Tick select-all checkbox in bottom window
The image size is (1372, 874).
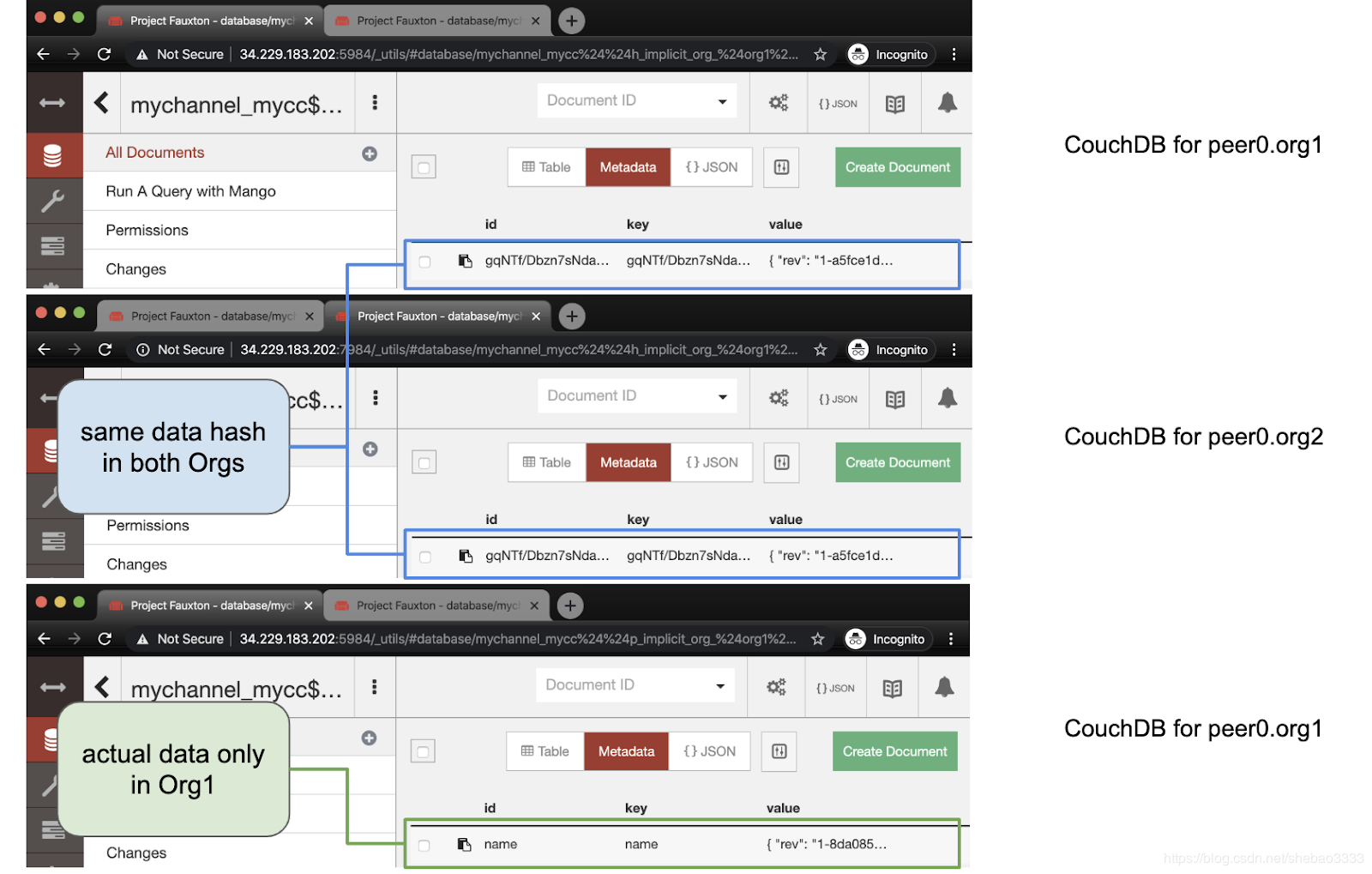[x=423, y=751]
